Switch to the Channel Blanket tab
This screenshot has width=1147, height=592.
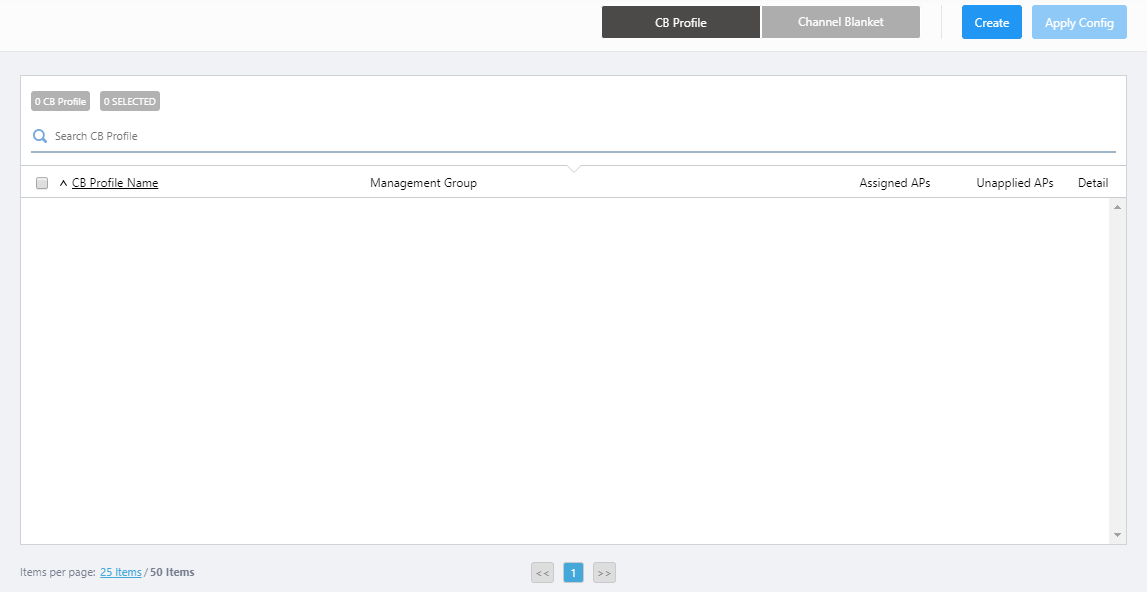(840, 22)
